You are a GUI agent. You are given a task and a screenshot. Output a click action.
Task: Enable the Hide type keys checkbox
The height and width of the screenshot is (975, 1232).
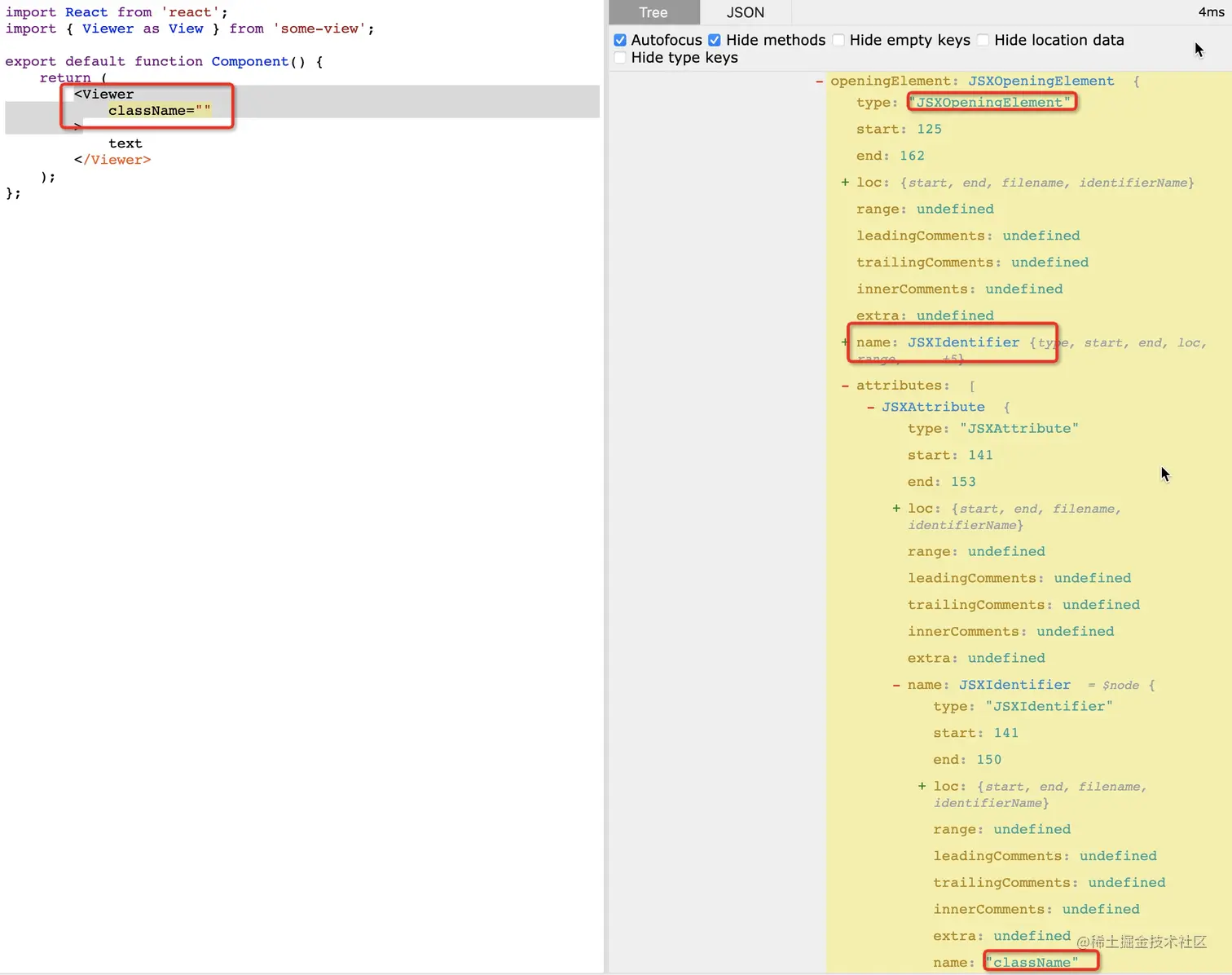pyautogui.click(x=620, y=57)
